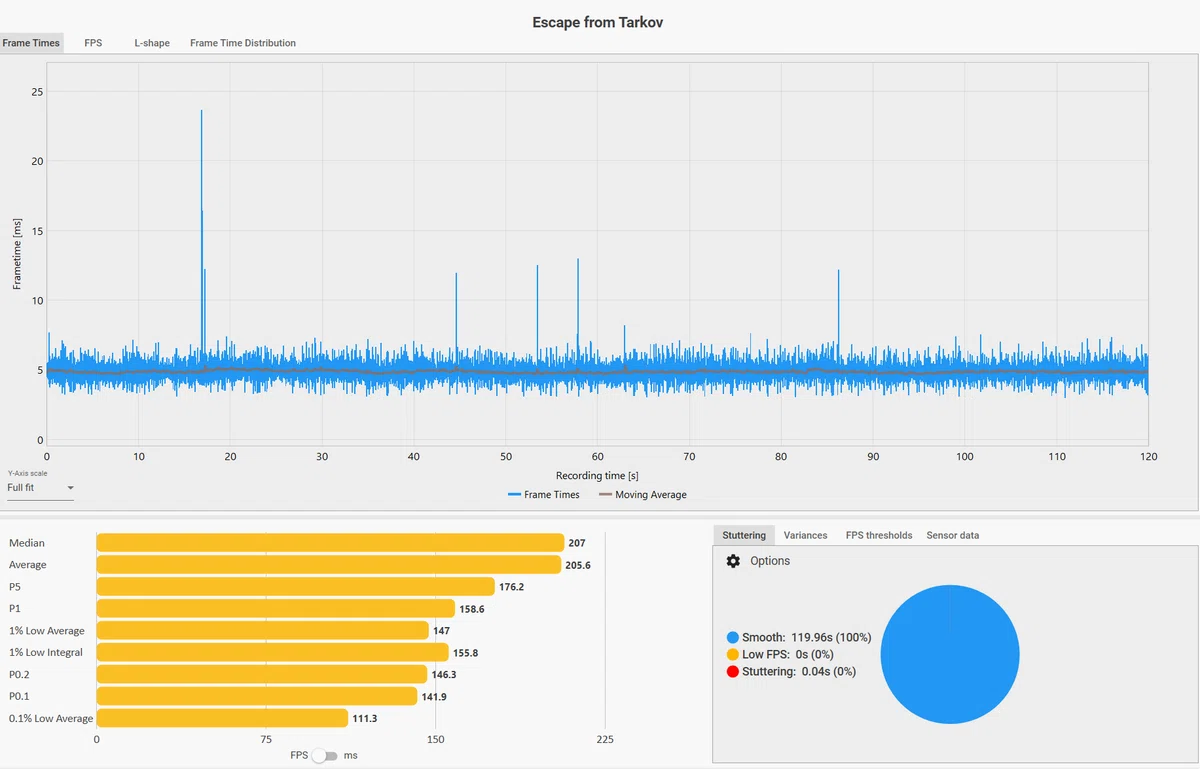Screen dimensions: 1200x769
Task: Click the blue pie chart
Action: (x=950, y=655)
